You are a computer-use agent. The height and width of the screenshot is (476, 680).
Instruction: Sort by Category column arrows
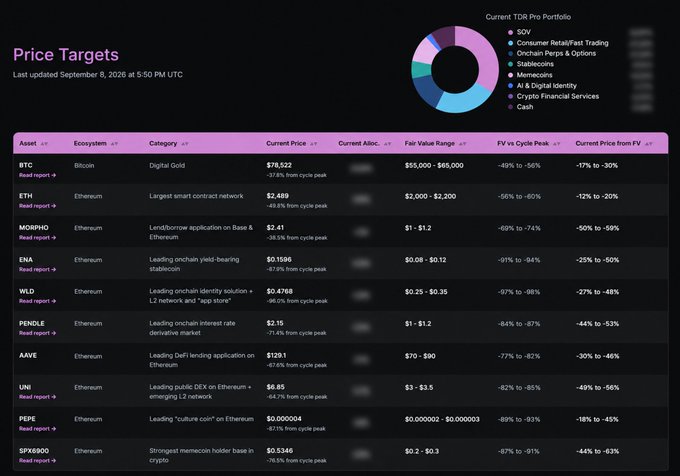(185, 144)
